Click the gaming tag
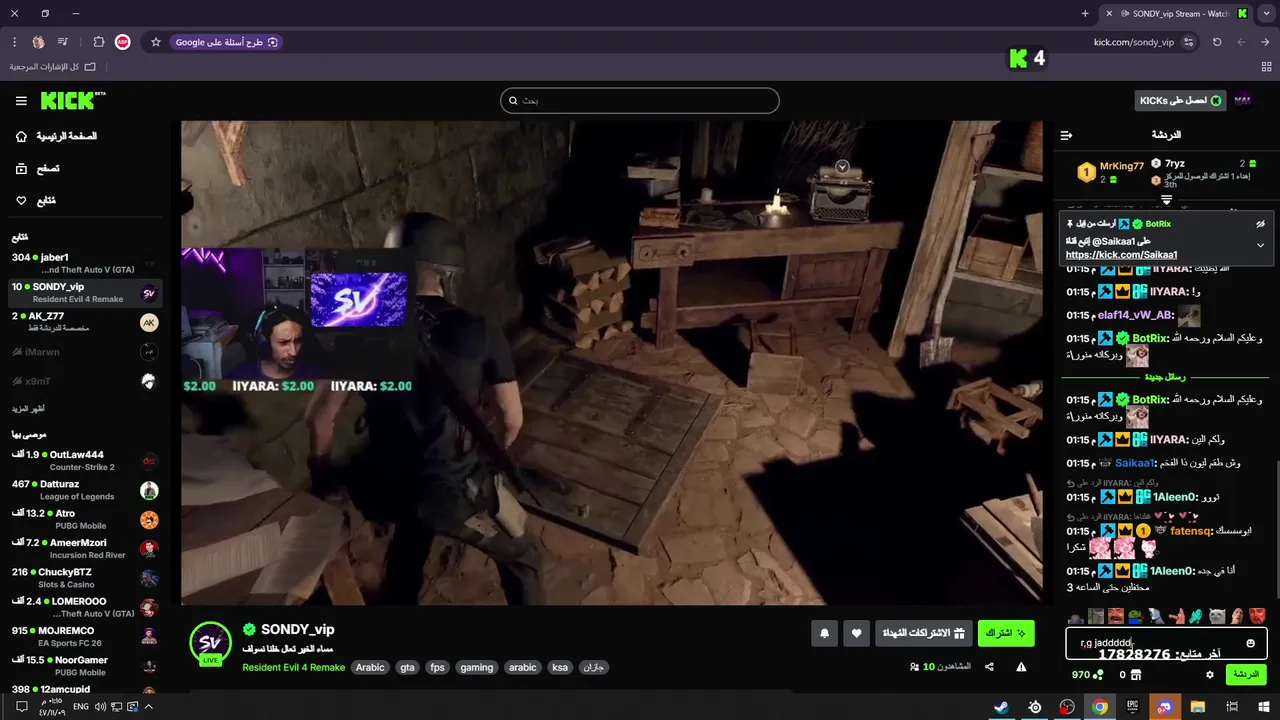The image size is (1280, 720). coord(477,667)
